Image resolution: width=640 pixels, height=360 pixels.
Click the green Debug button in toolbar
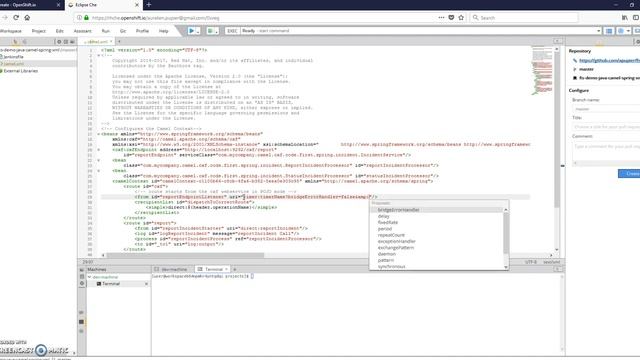point(210,31)
